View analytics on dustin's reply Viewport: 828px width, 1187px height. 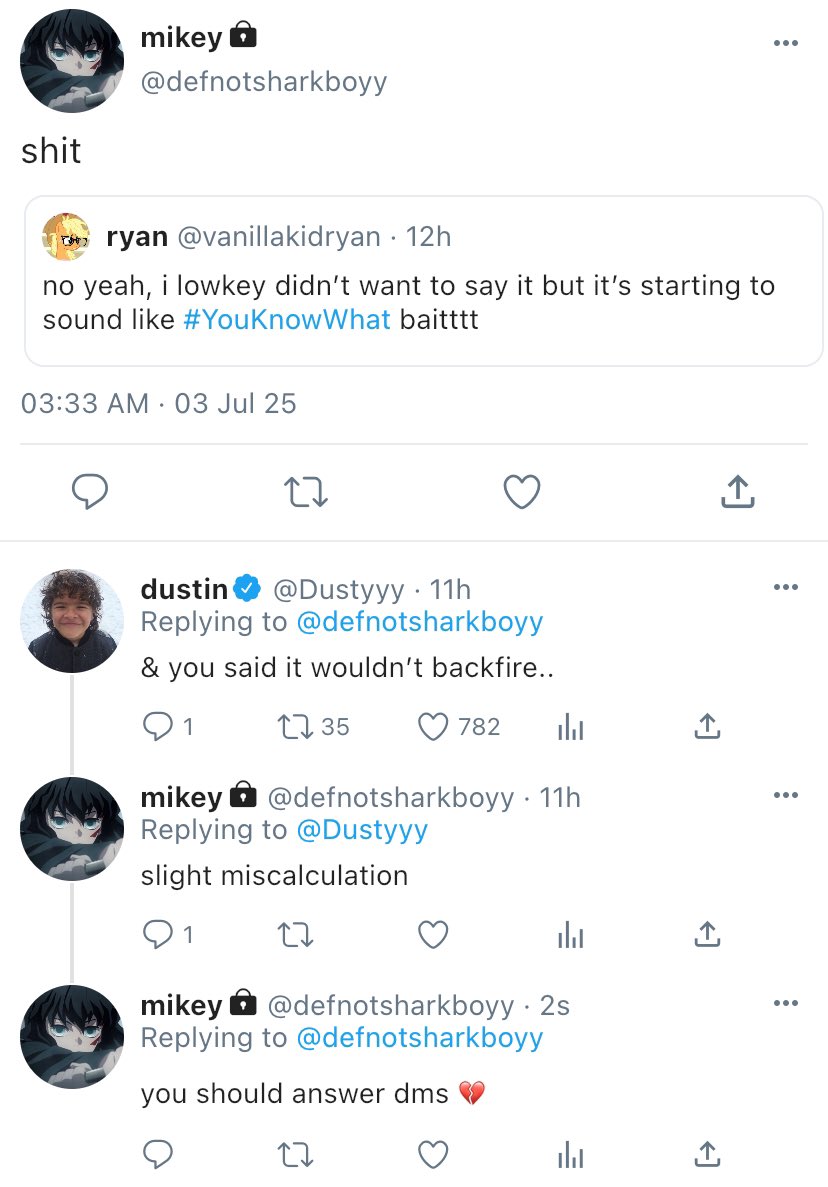point(570,727)
